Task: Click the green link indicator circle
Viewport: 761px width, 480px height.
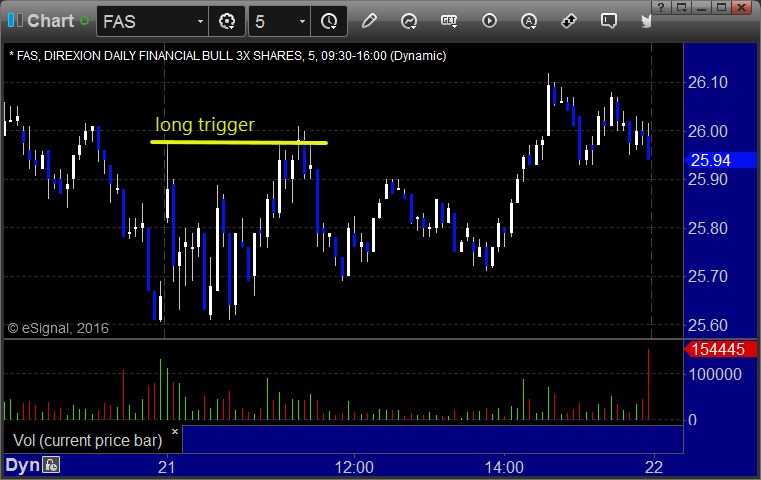Action: (x=84, y=21)
